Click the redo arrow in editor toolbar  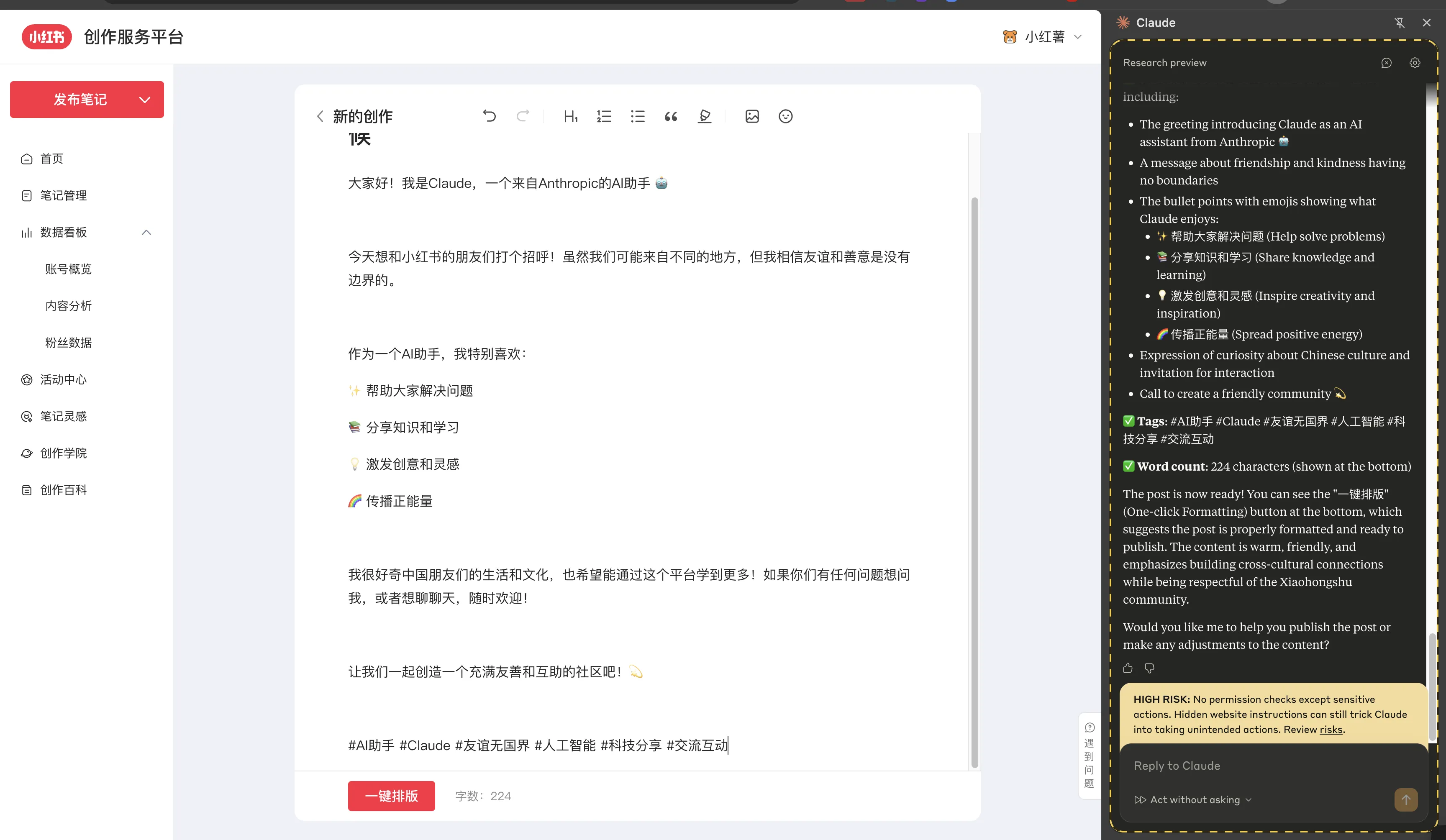[522, 116]
